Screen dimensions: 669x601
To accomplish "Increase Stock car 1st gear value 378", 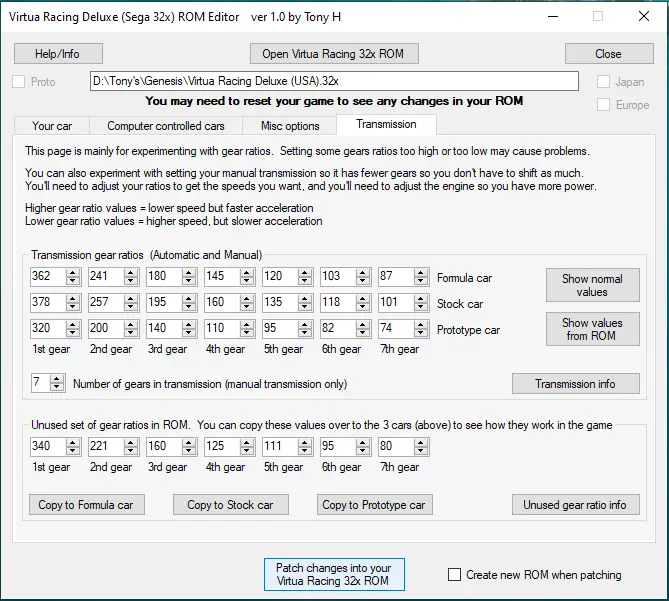I will (73, 299).
